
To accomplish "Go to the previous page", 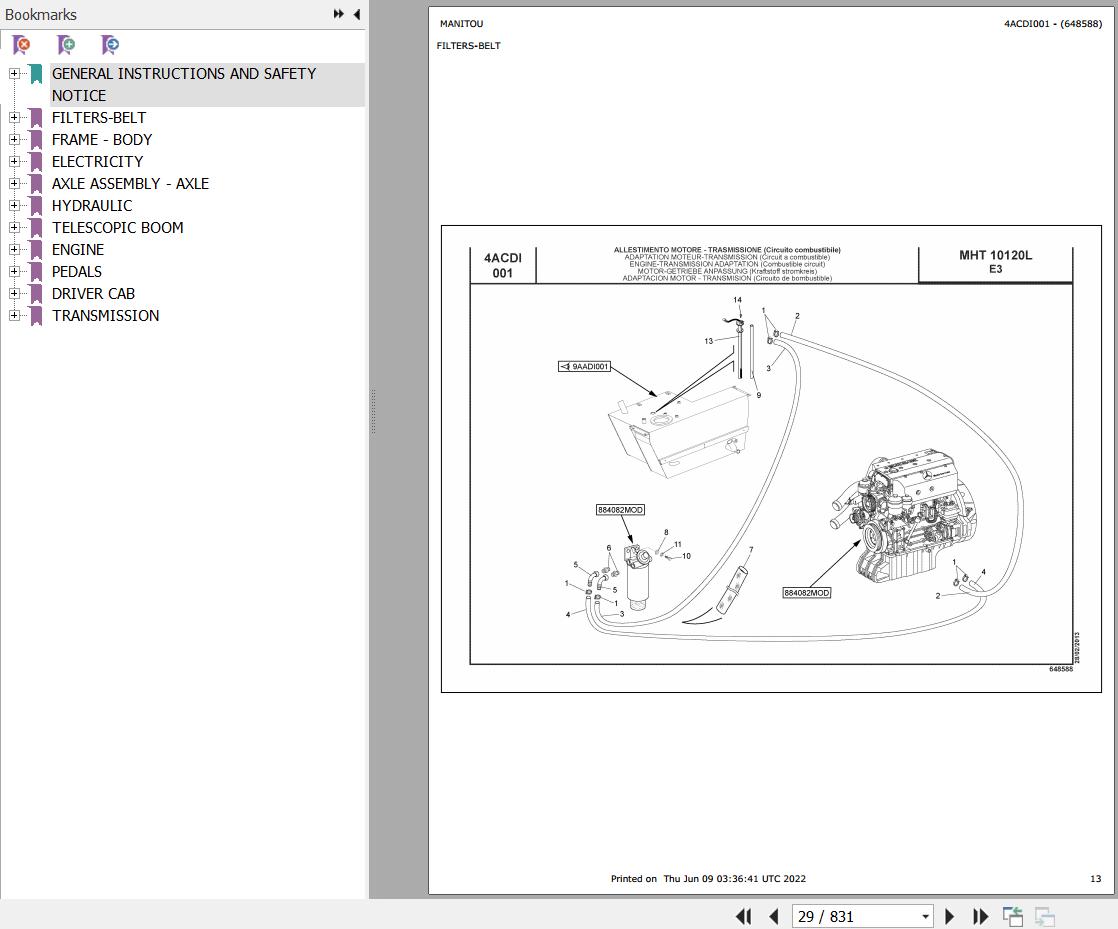I will pyautogui.click(x=774, y=916).
